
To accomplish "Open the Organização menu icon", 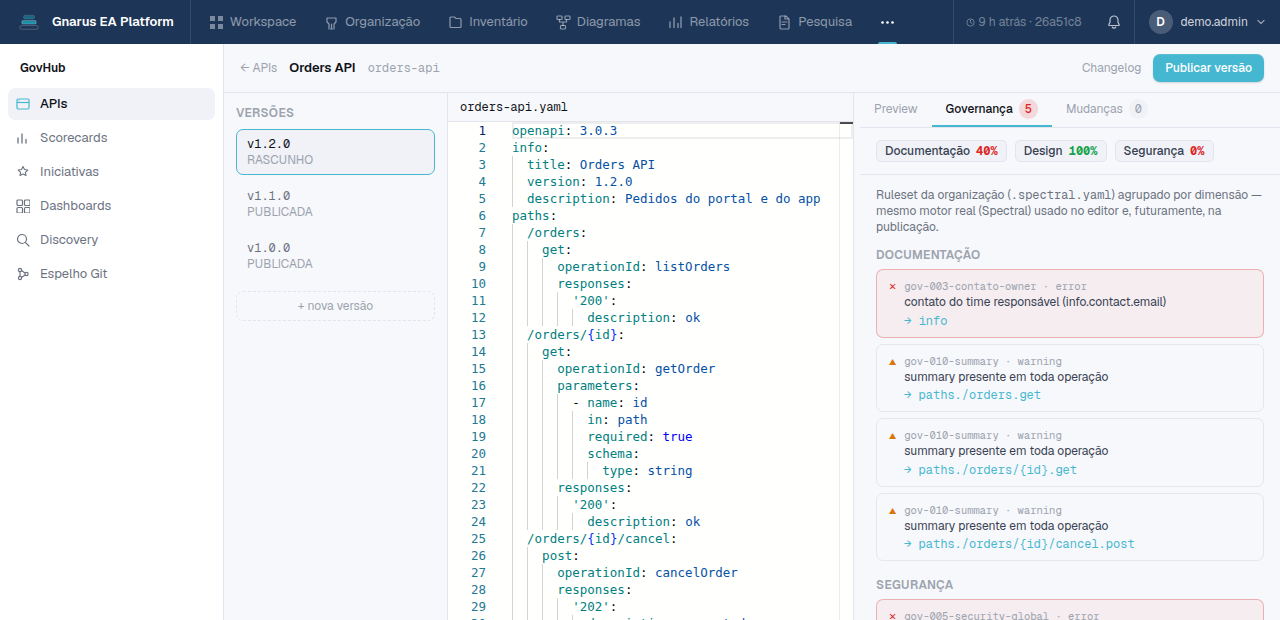I will [332, 22].
